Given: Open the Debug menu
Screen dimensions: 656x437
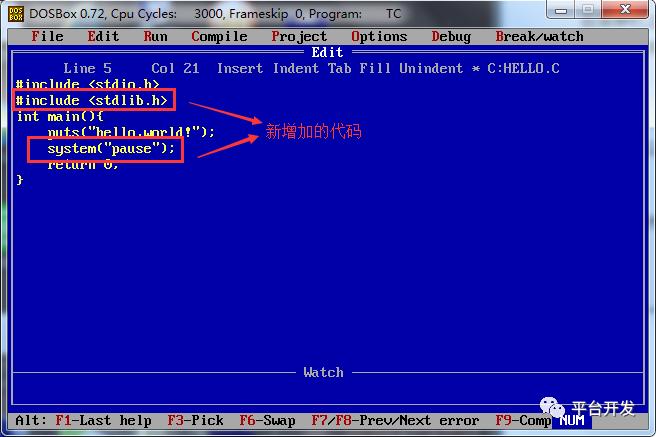Looking at the screenshot, I should tap(451, 37).
